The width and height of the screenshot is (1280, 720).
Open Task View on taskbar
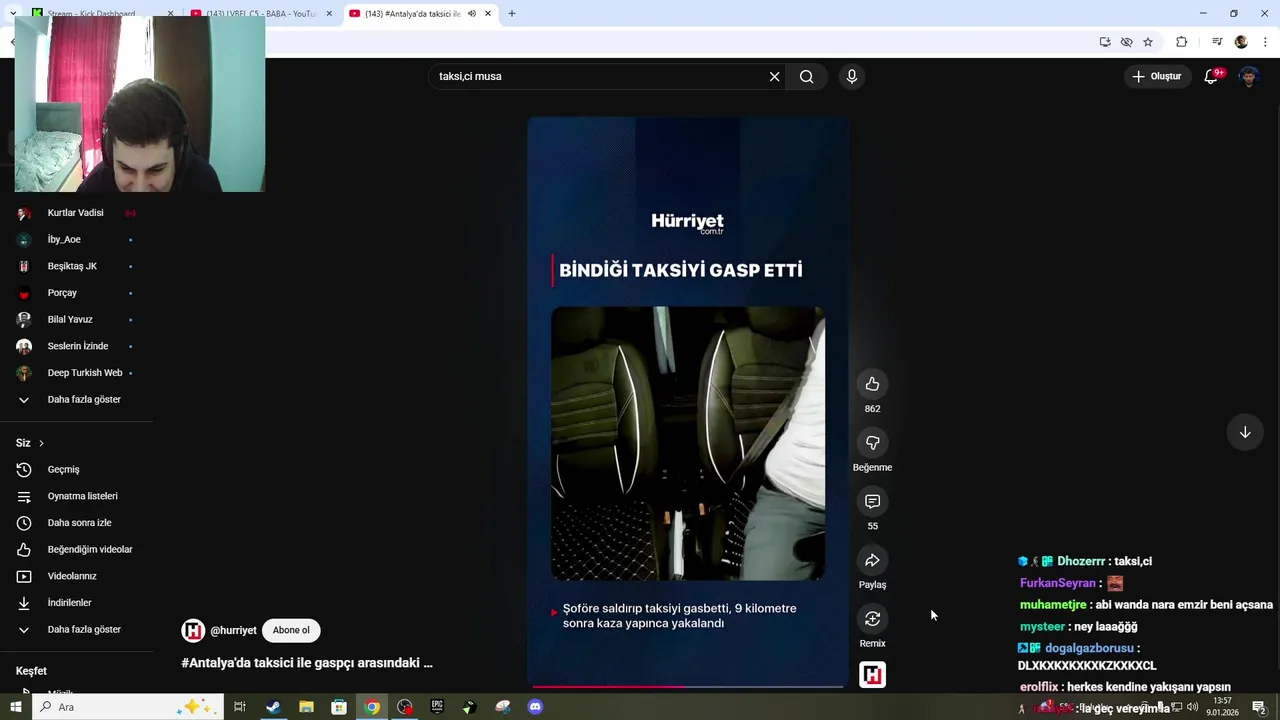(x=240, y=707)
